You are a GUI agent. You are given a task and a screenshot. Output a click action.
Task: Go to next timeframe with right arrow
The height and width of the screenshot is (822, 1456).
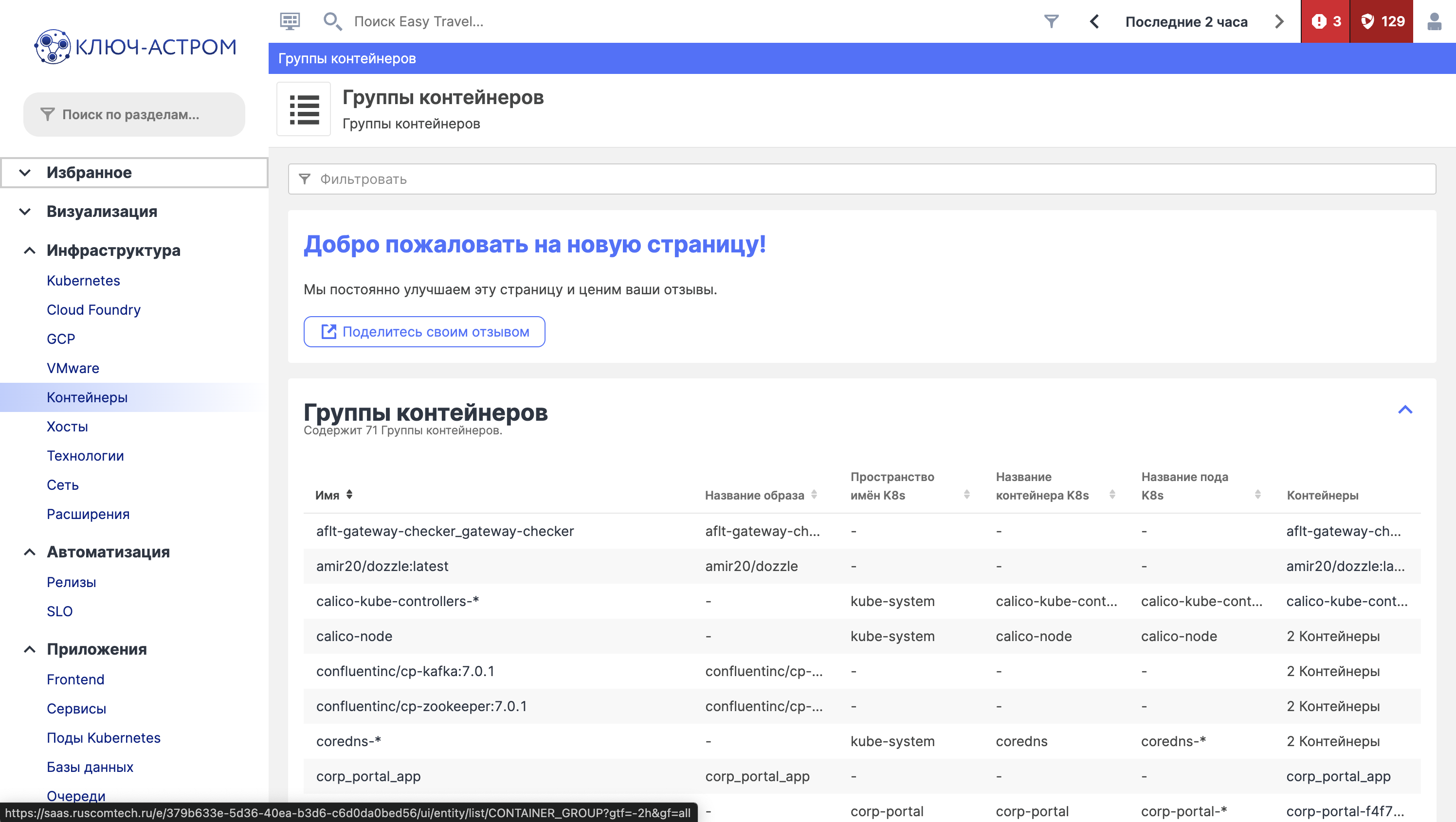coord(1279,21)
